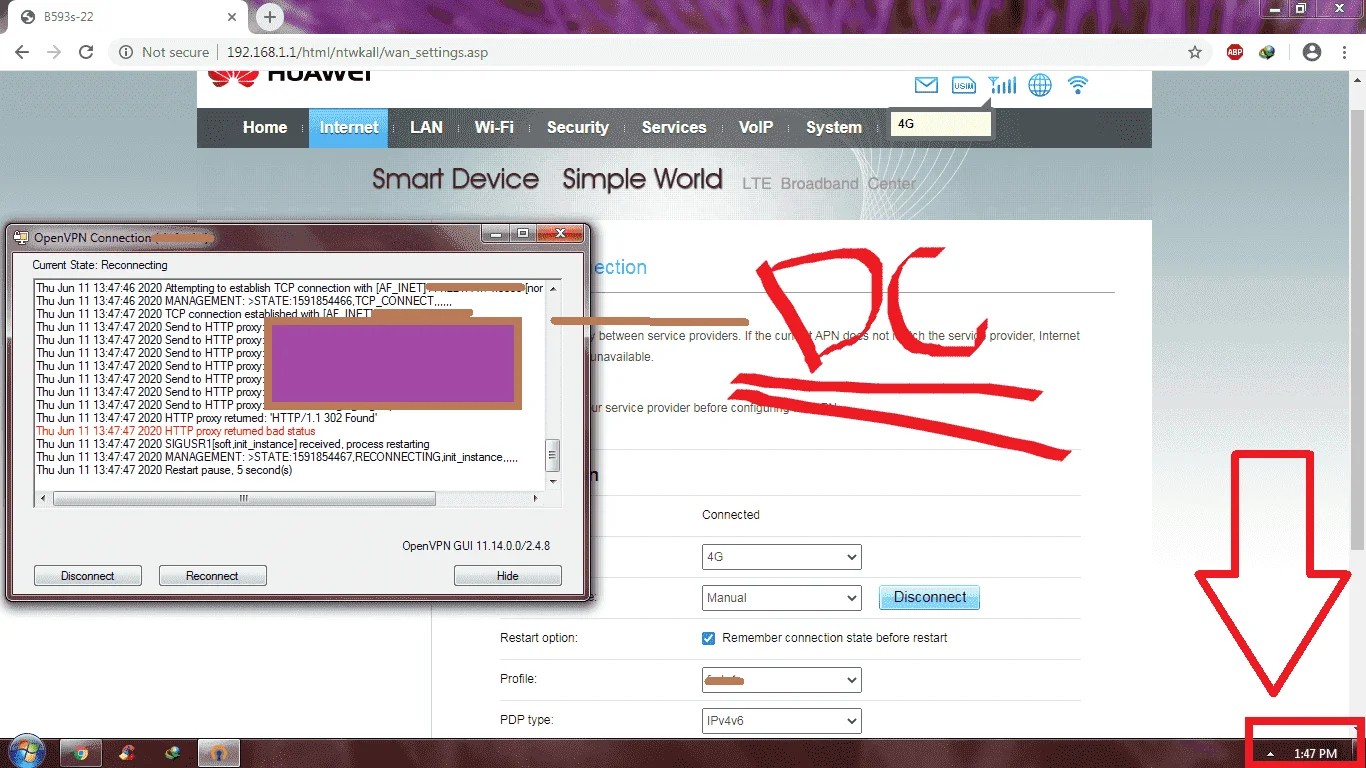Image resolution: width=1366 pixels, height=768 pixels.
Task: Click the OpenVPN GUI taskbar icon
Action: 219,753
